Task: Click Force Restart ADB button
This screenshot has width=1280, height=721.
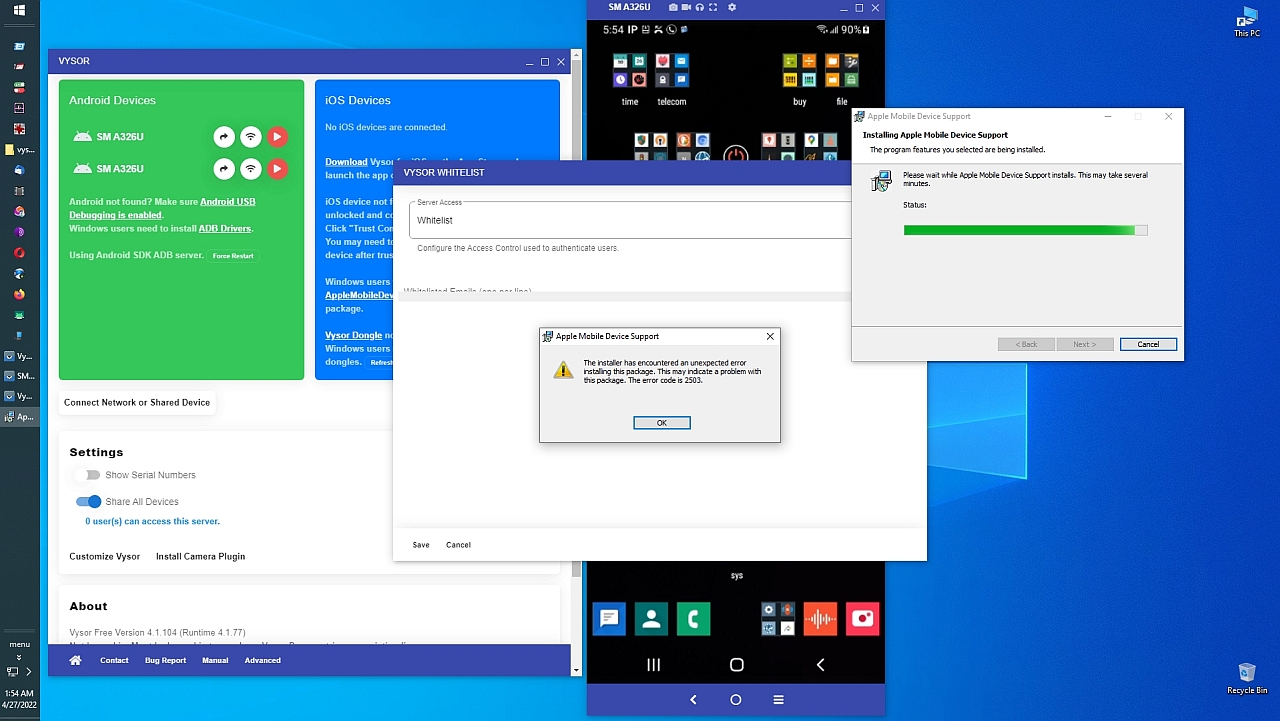Action: tap(233, 256)
